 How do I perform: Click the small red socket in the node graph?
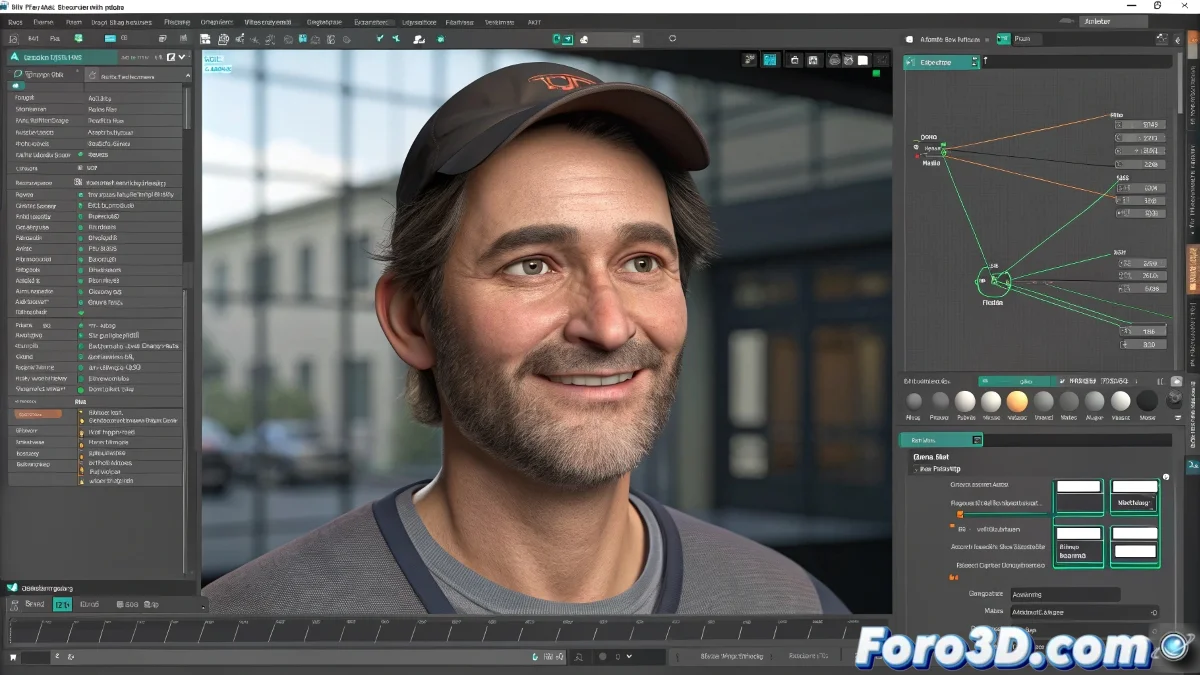[917, 155]
